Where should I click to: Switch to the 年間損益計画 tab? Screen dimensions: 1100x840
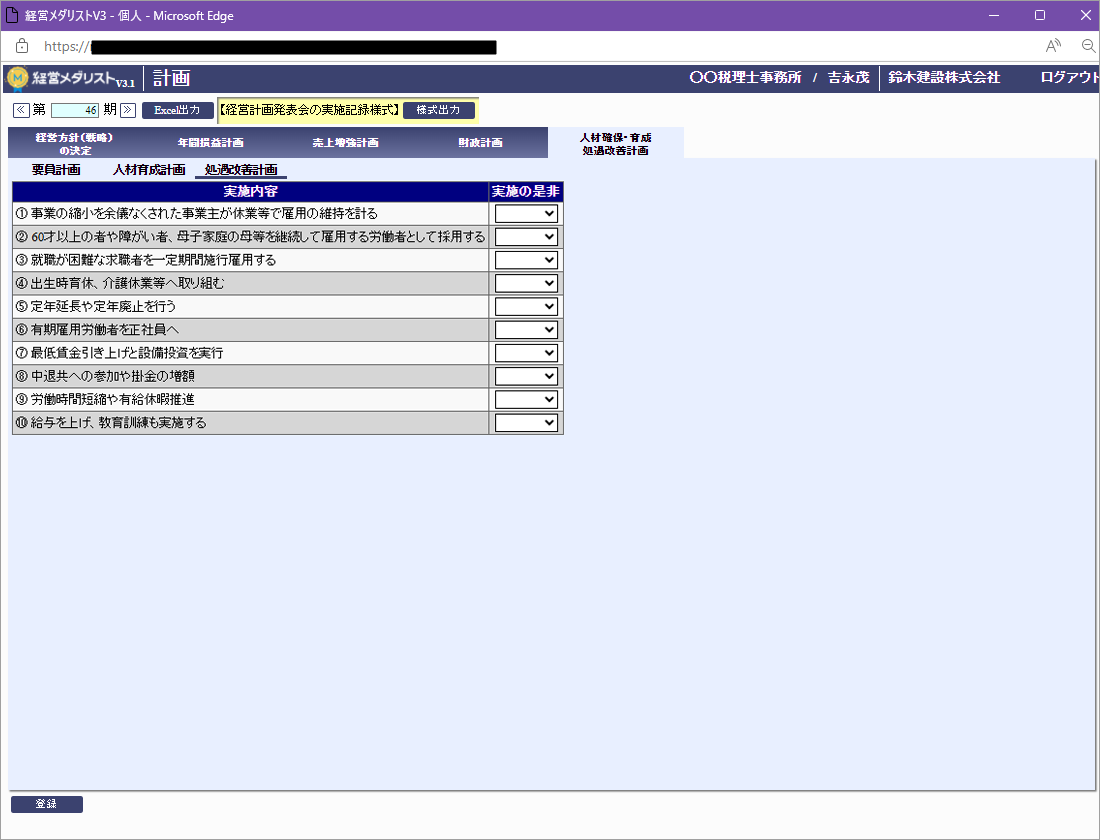(x=210, y=143)
